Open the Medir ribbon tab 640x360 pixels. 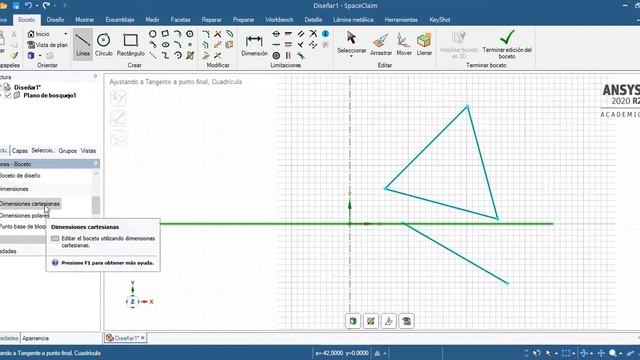pos(152,20)
